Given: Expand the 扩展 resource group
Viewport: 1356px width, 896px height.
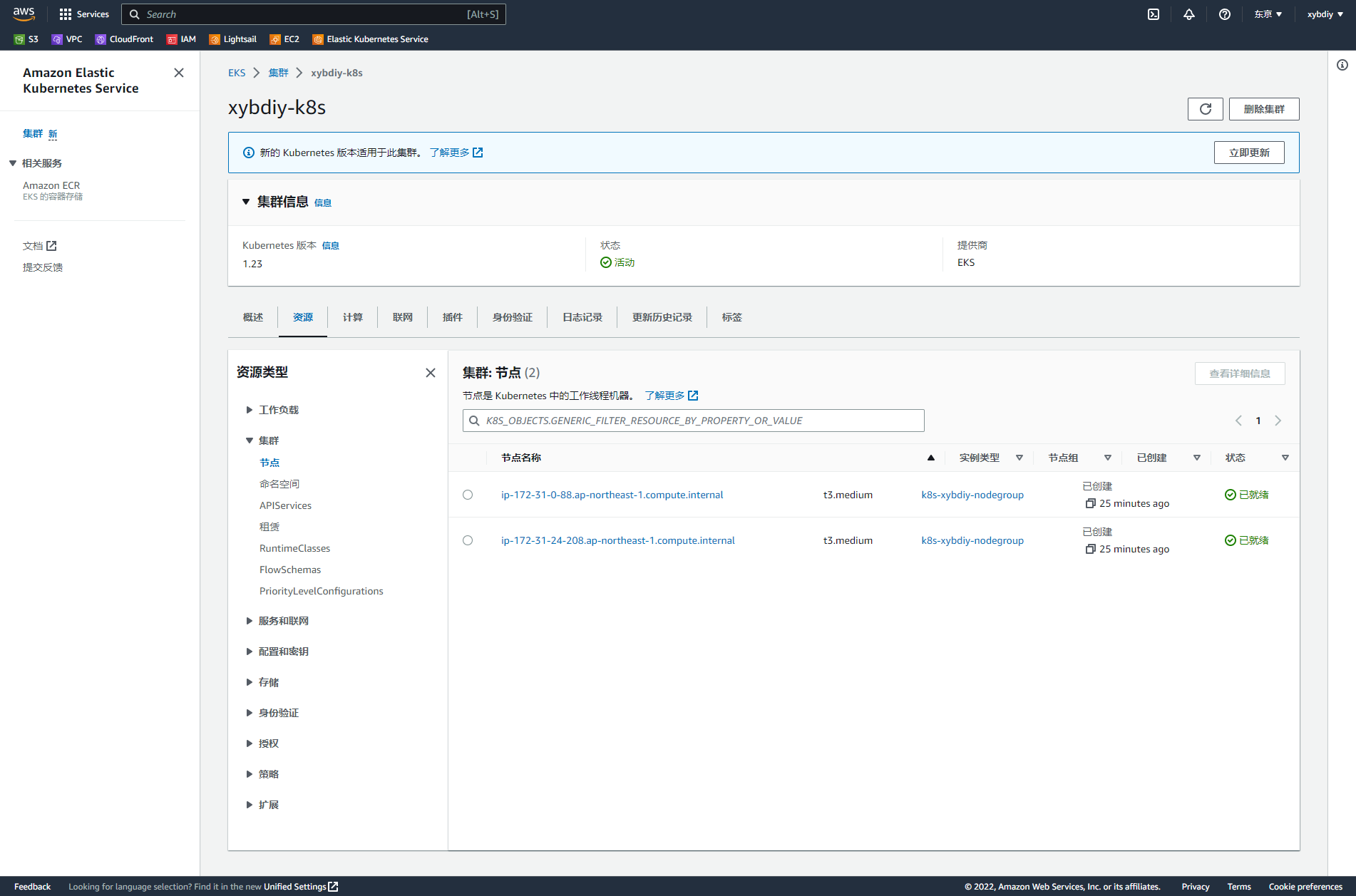Looking at the screenshot, I should click(x=250, y=805).
